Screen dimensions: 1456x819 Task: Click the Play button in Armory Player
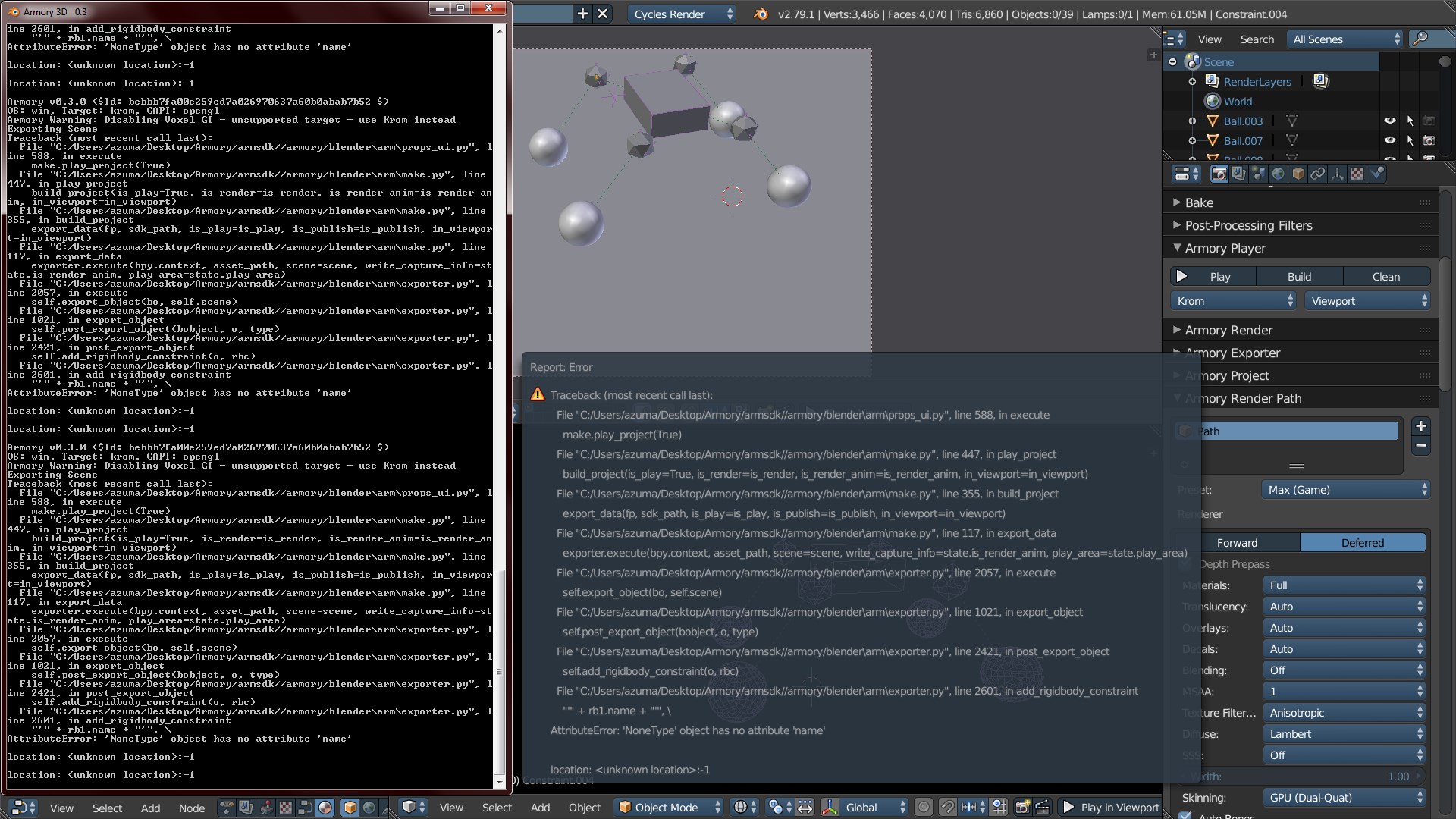pos(1213,276)
